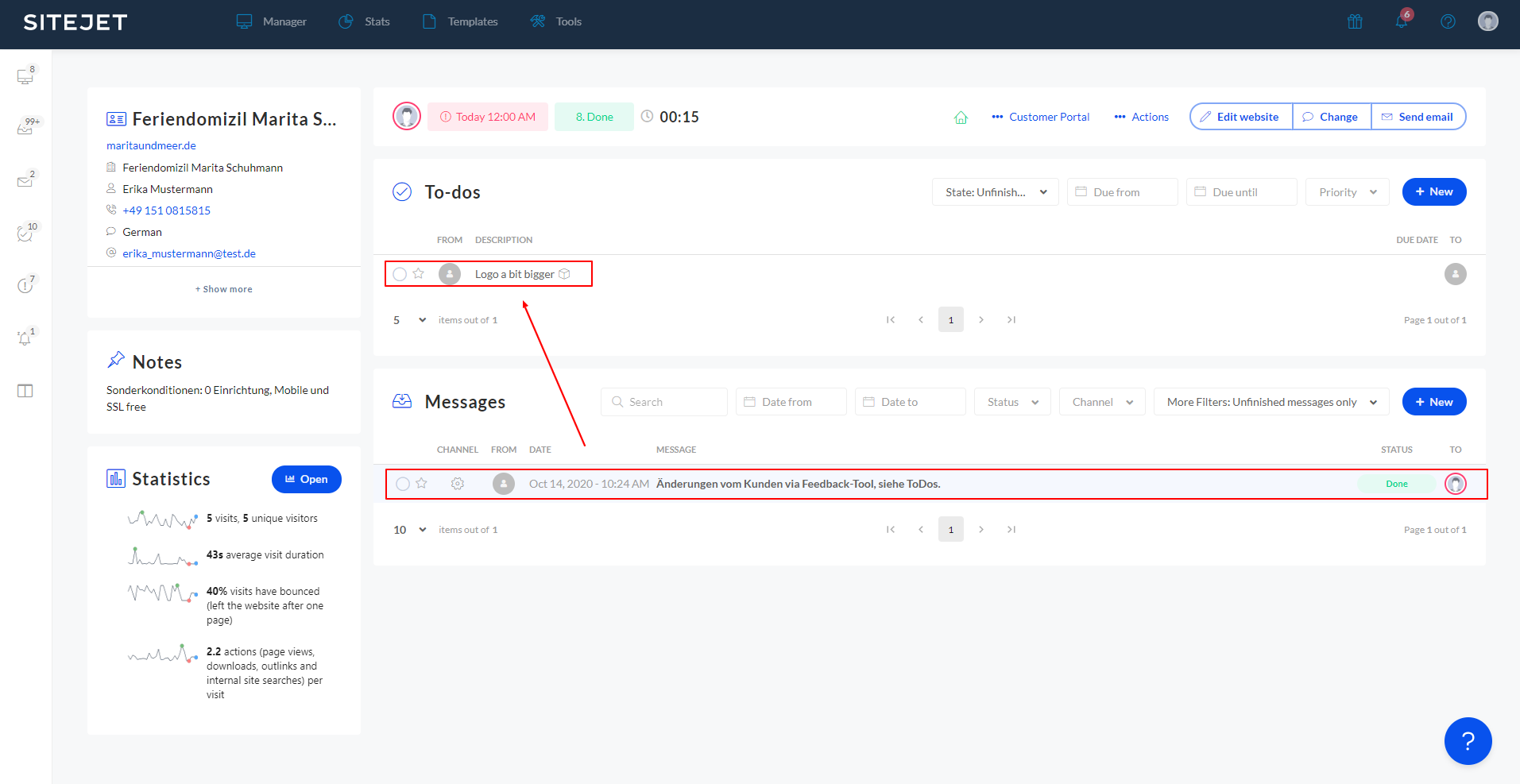Tick the circle on the Oct 14 message

point(403,484)
